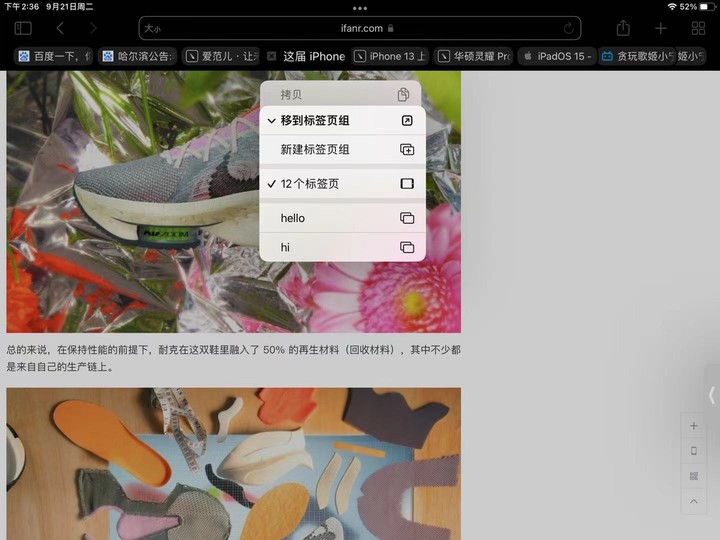The width and height of the screenshot is (720, 540).
Task: Move tab to hi tab group
Action: click(x=342, y=247)
